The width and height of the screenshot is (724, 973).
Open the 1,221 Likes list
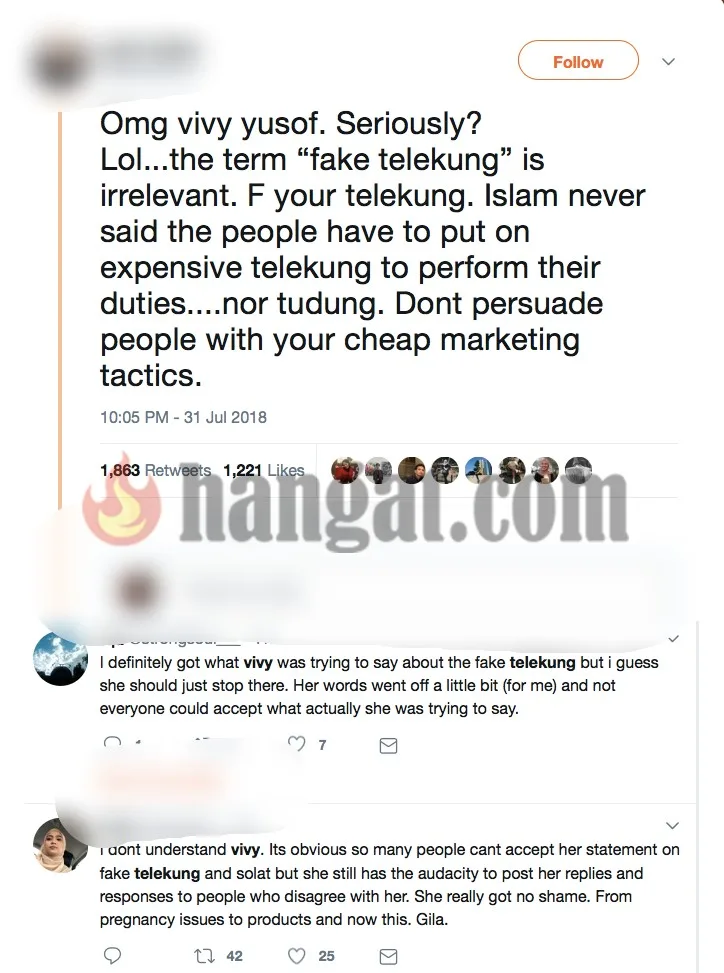(264, 470)
